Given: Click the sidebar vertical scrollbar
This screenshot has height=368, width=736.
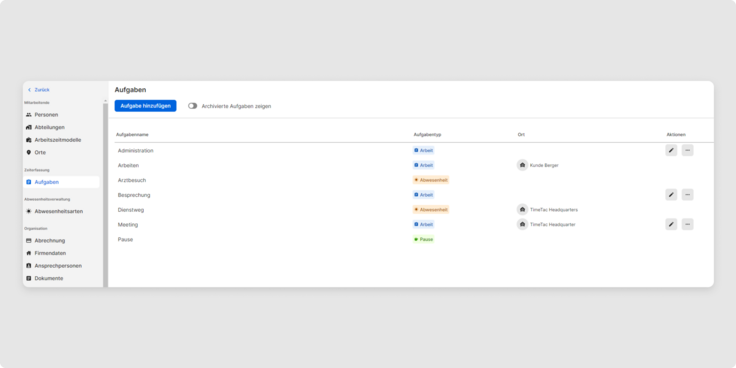Looking at the screenshot, I should [x=105, y=195].
